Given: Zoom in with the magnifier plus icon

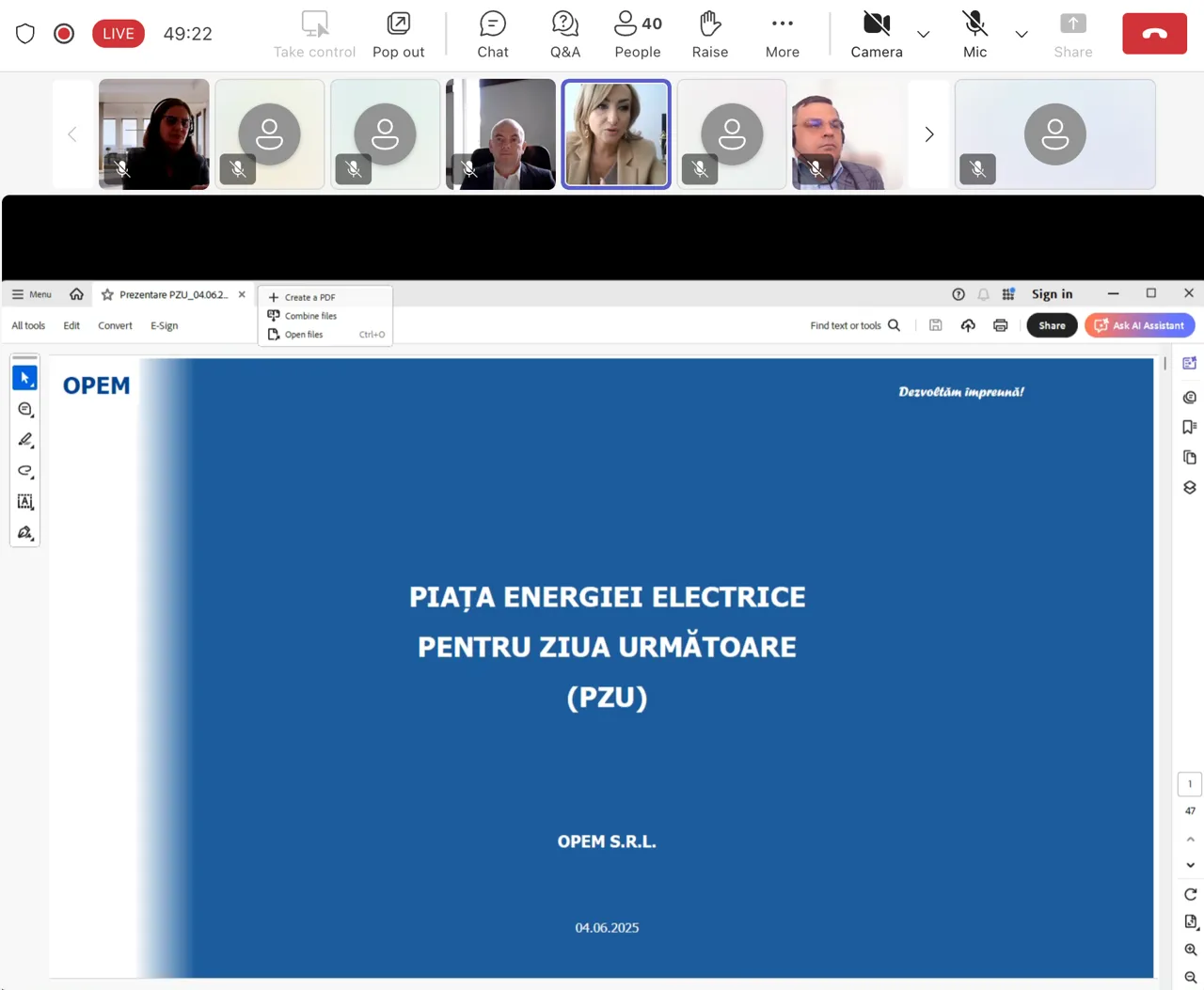Looking at the screenshot, I should [1190, 951].
